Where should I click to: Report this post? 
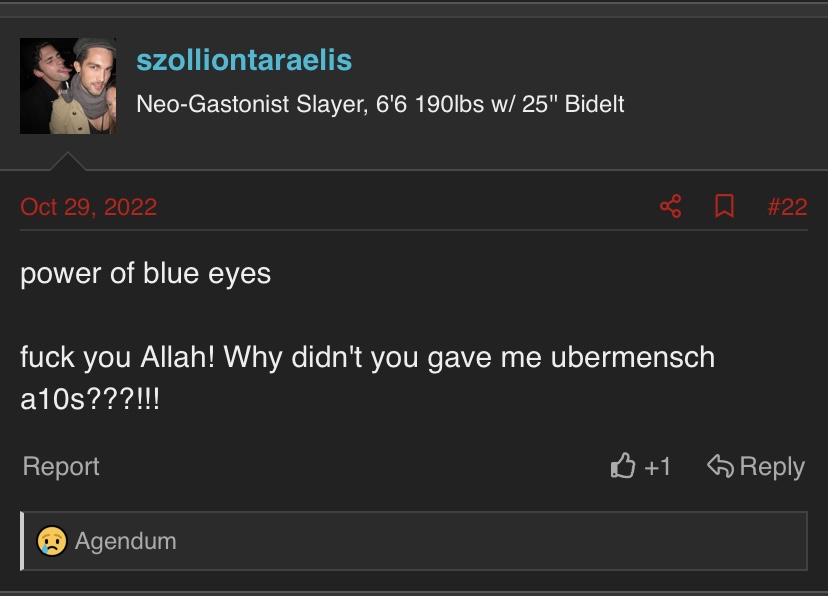pyautogui.click(x=61, y=467)
